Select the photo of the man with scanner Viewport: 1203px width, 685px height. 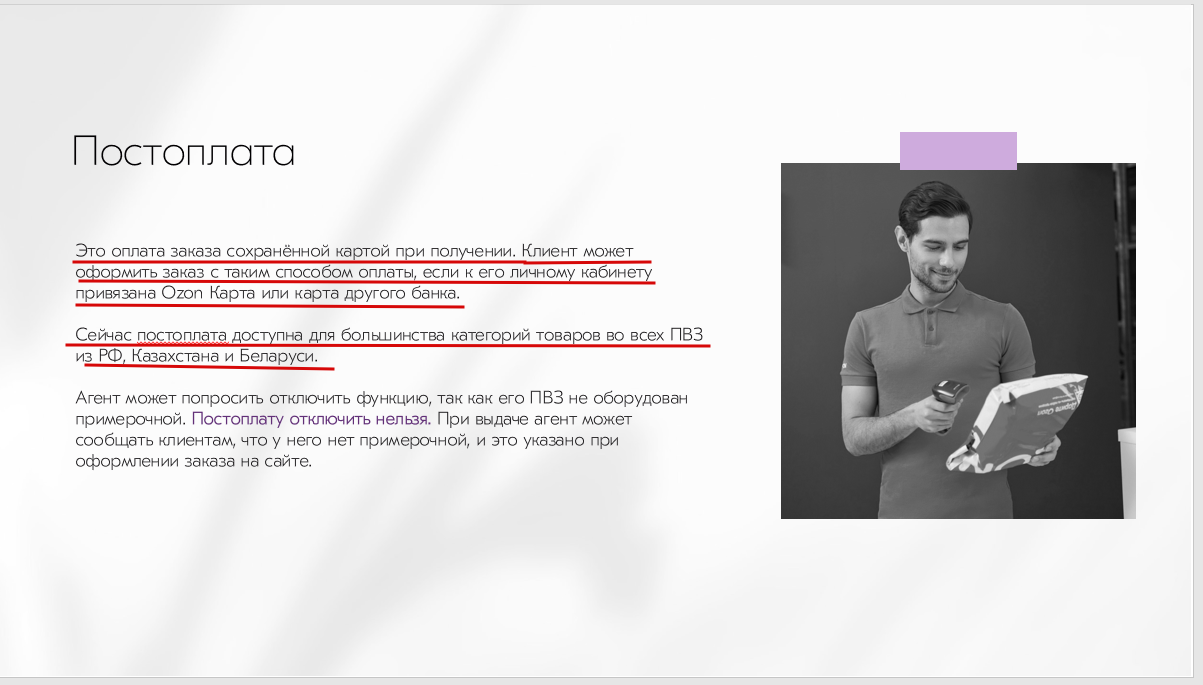(958, 341)
